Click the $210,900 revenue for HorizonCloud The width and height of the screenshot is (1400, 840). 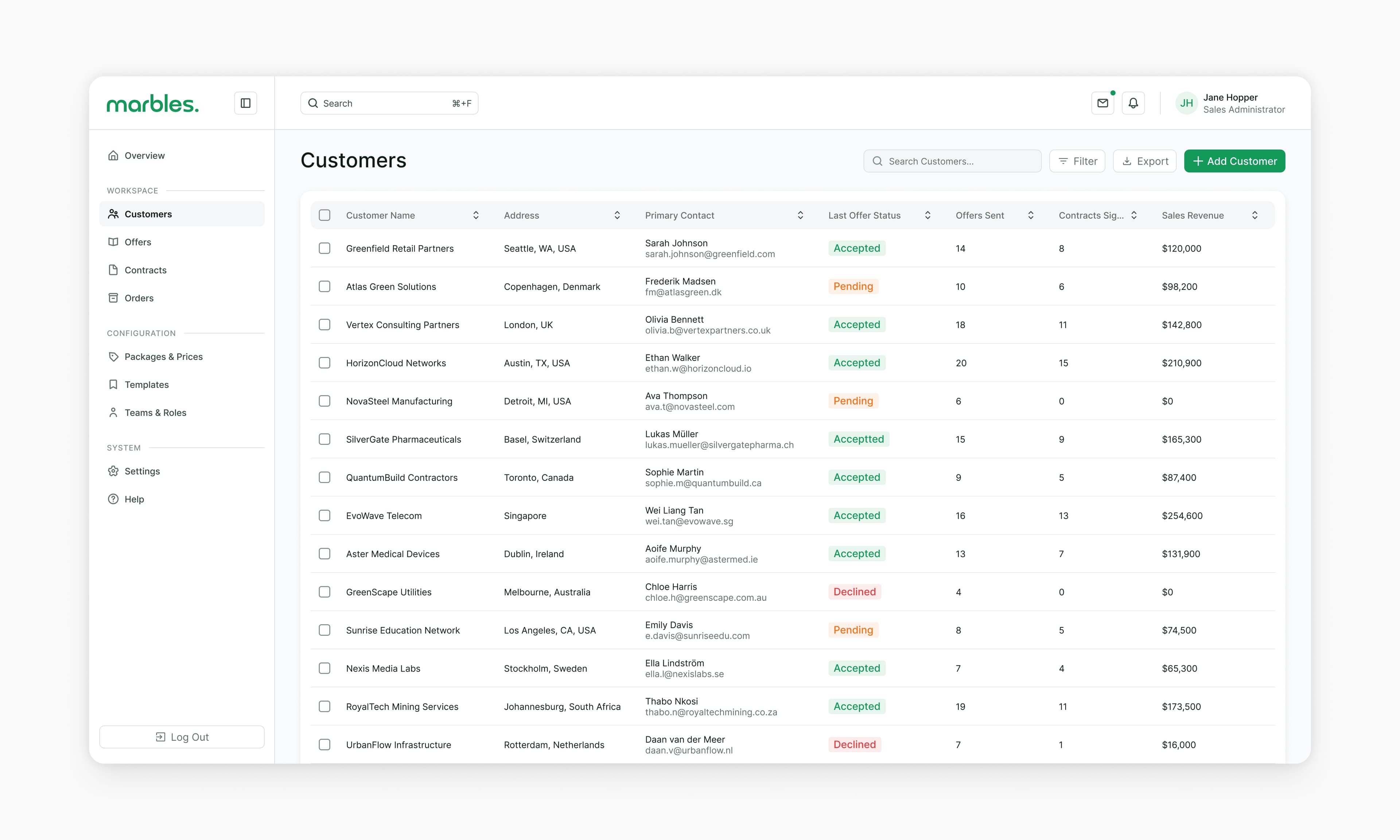point(1182,363)
